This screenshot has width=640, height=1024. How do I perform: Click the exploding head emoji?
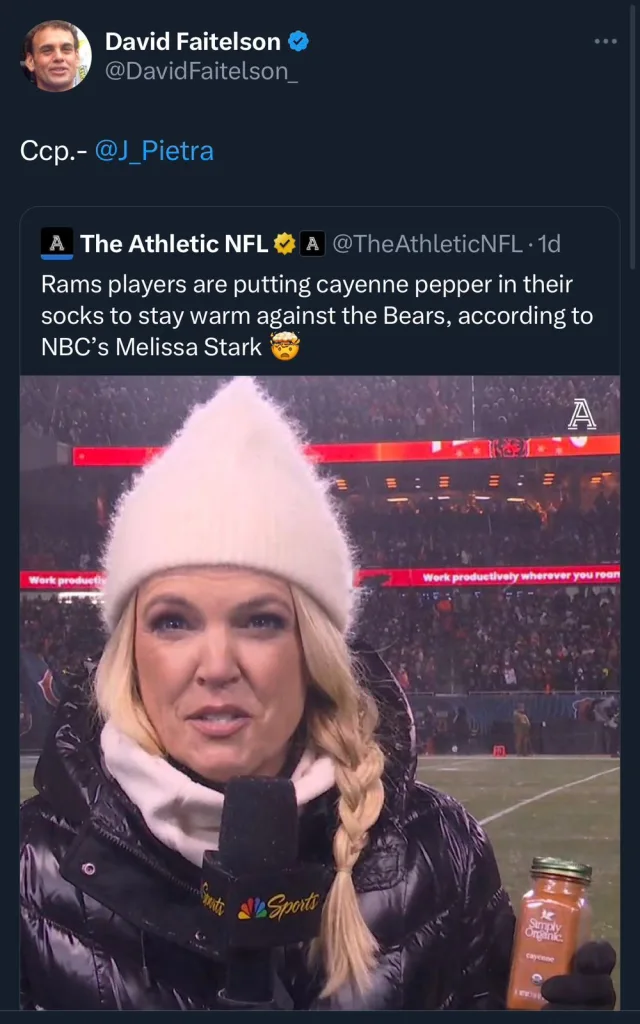click(285, 349)
